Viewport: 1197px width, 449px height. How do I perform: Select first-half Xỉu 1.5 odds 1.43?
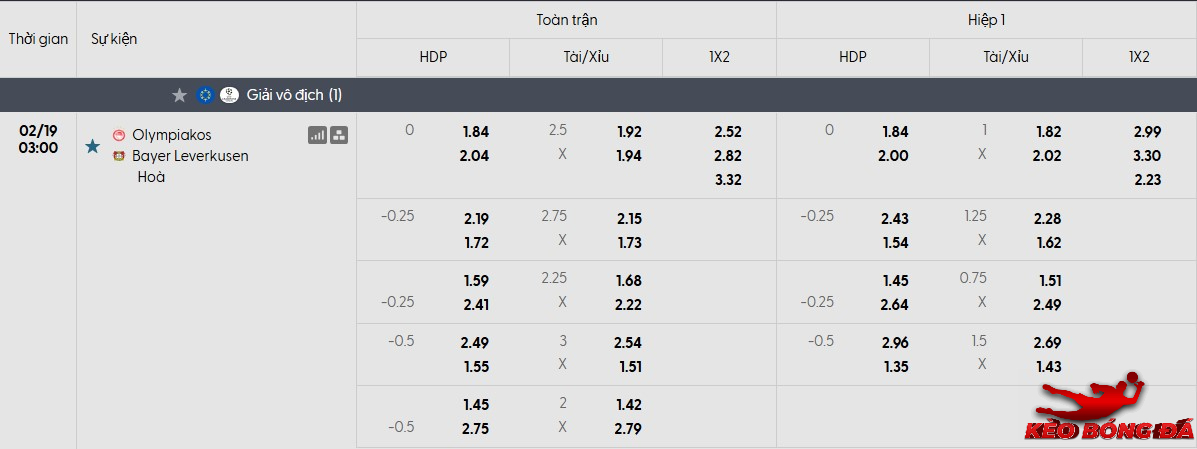pyautogui.click(x=1049, y=367)
